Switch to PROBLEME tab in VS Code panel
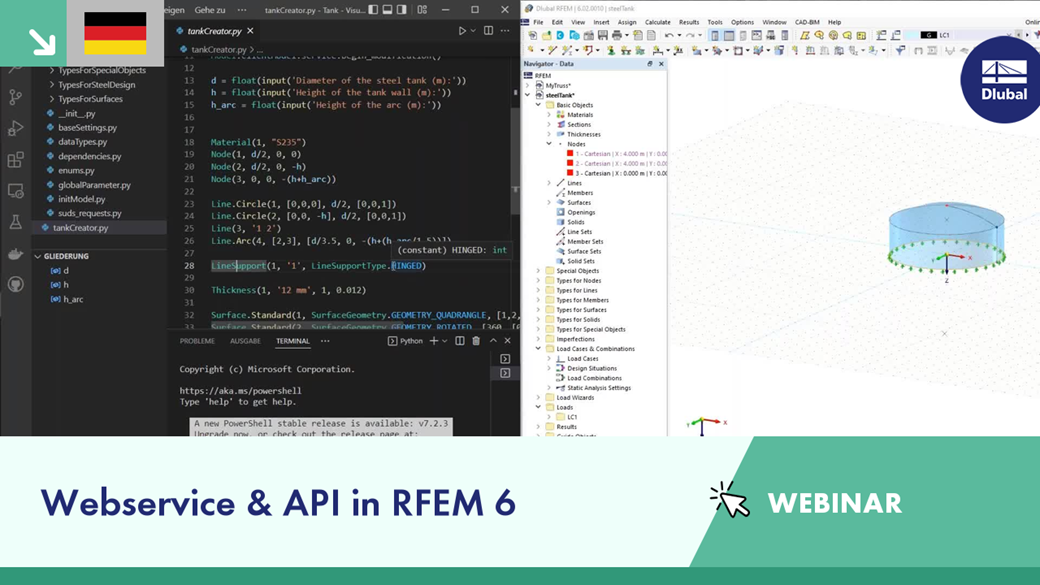1040x585 pixels. pos(197,341)
